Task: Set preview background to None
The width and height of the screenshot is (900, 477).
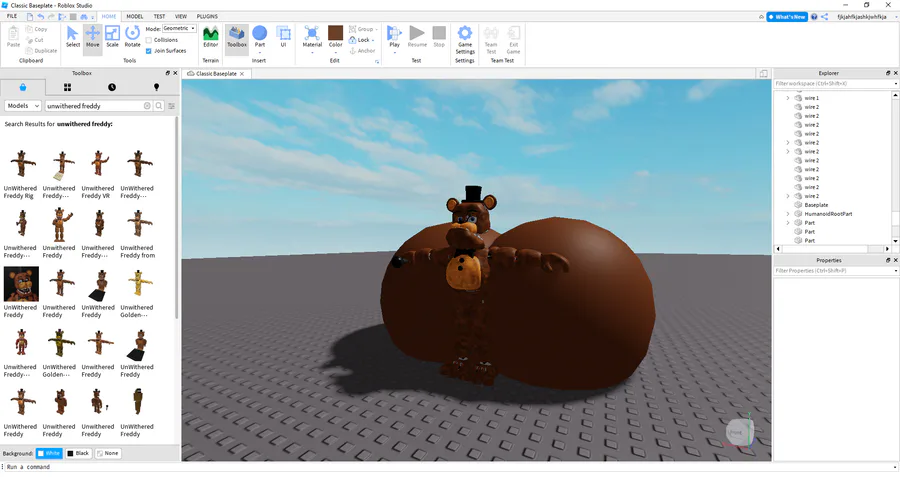Action: [x=108, y=453]
